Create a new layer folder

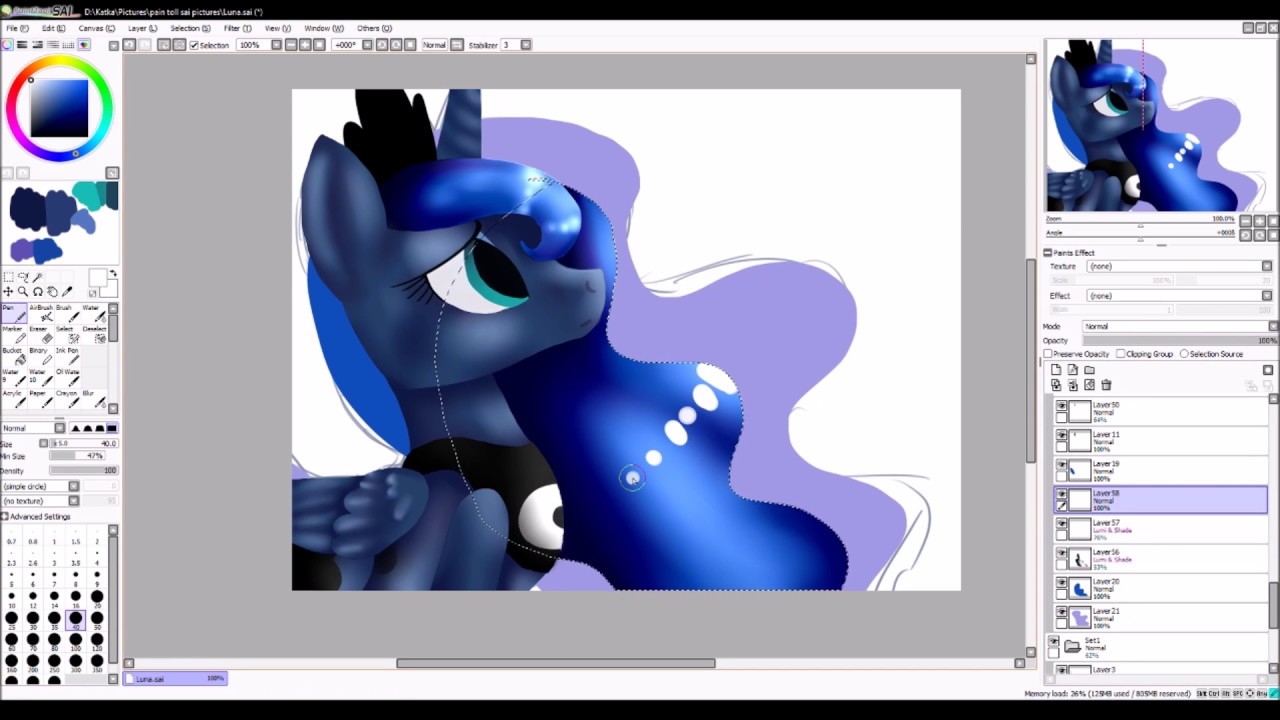1089,370
